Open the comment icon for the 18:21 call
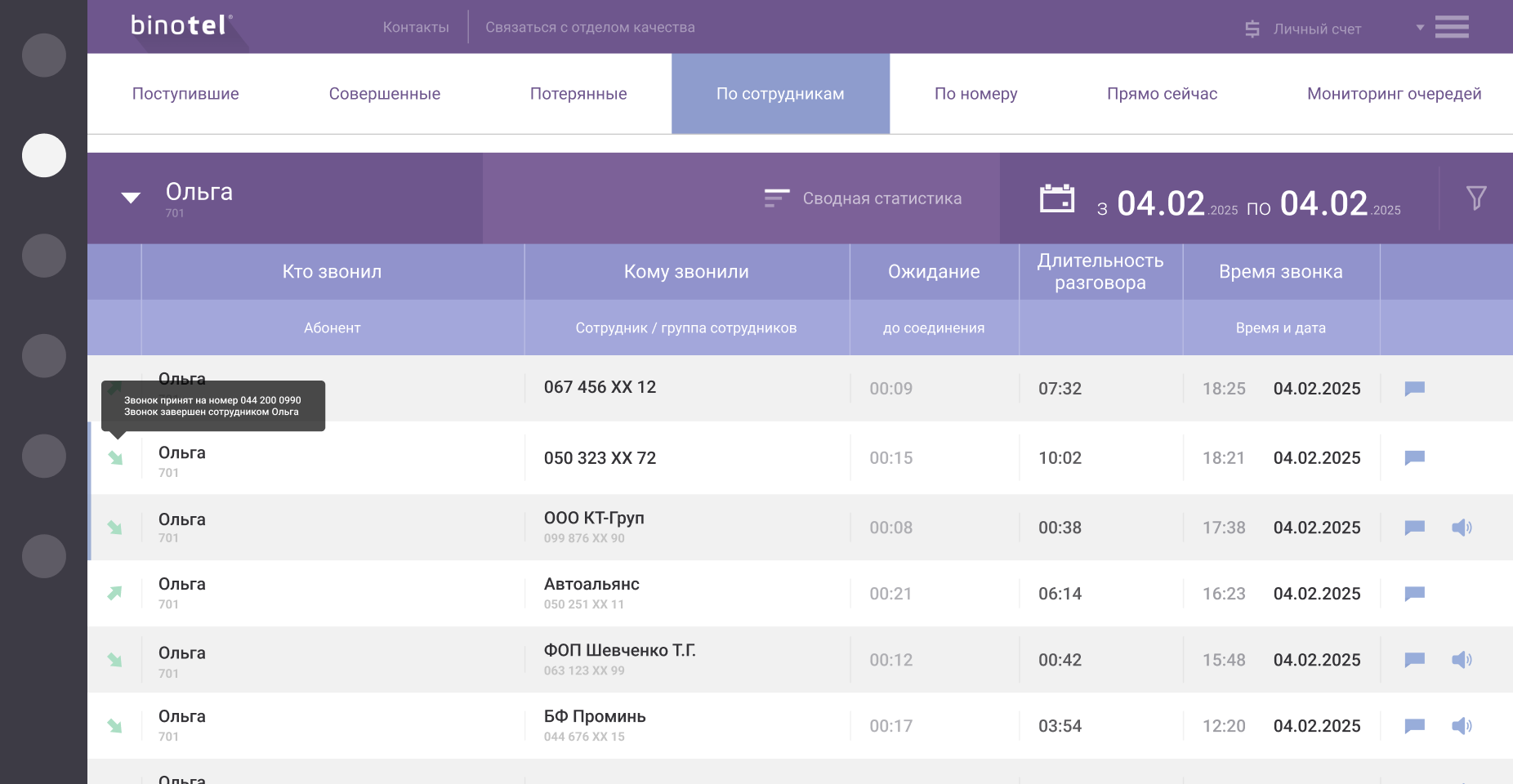Image resolution: width=1513 pixels, height=784 pixels. (1415, 458)
